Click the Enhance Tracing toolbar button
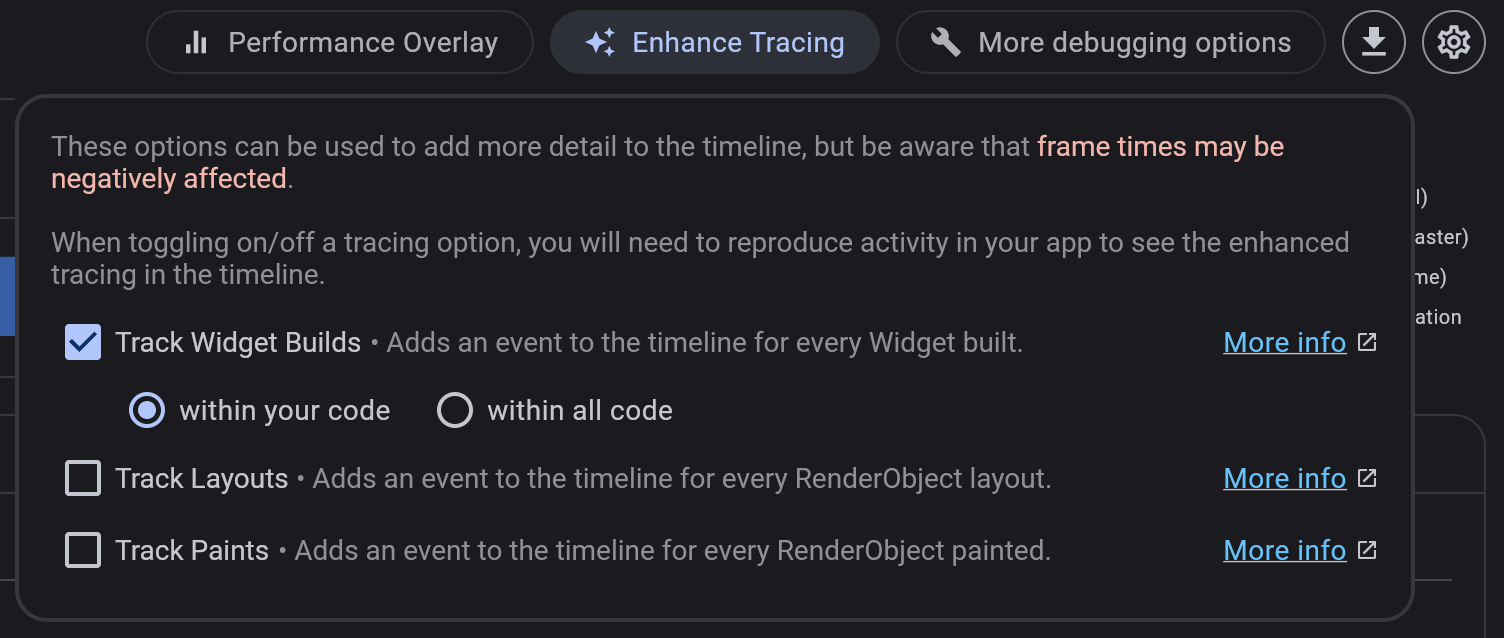The width and height of the screenshot is (1504, 638). click(x=714, y=42)
